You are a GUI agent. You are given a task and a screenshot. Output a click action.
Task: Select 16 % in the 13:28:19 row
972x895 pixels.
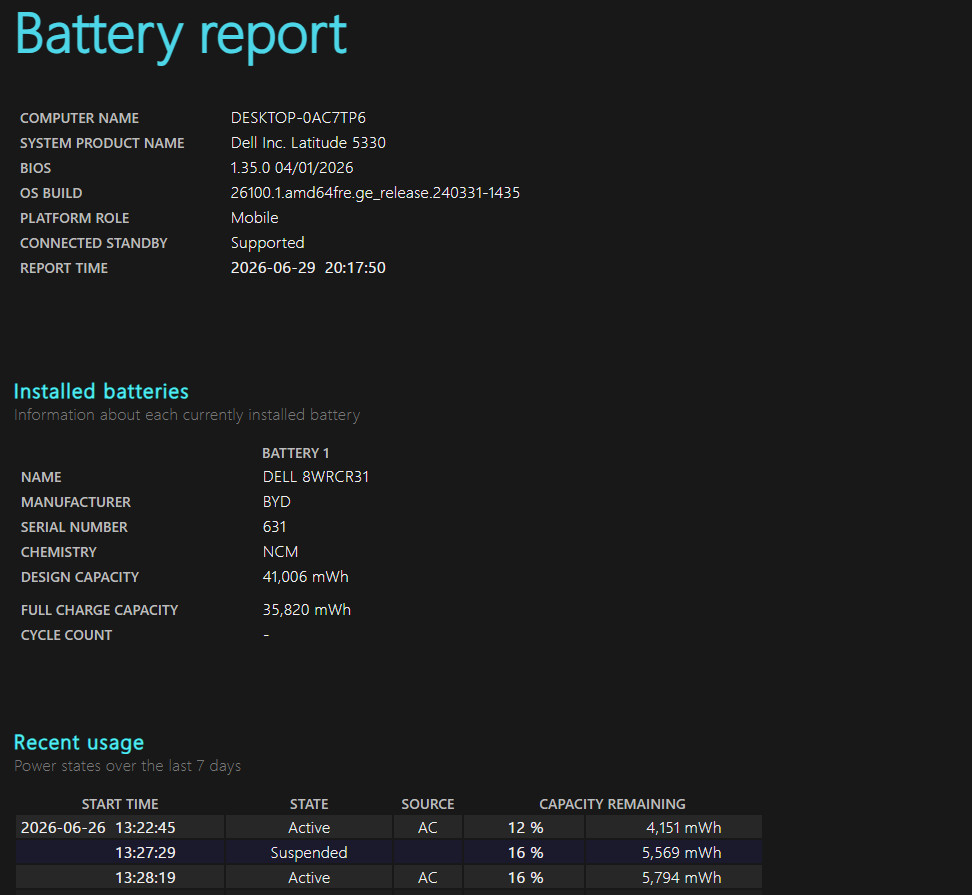coord(525,878)
